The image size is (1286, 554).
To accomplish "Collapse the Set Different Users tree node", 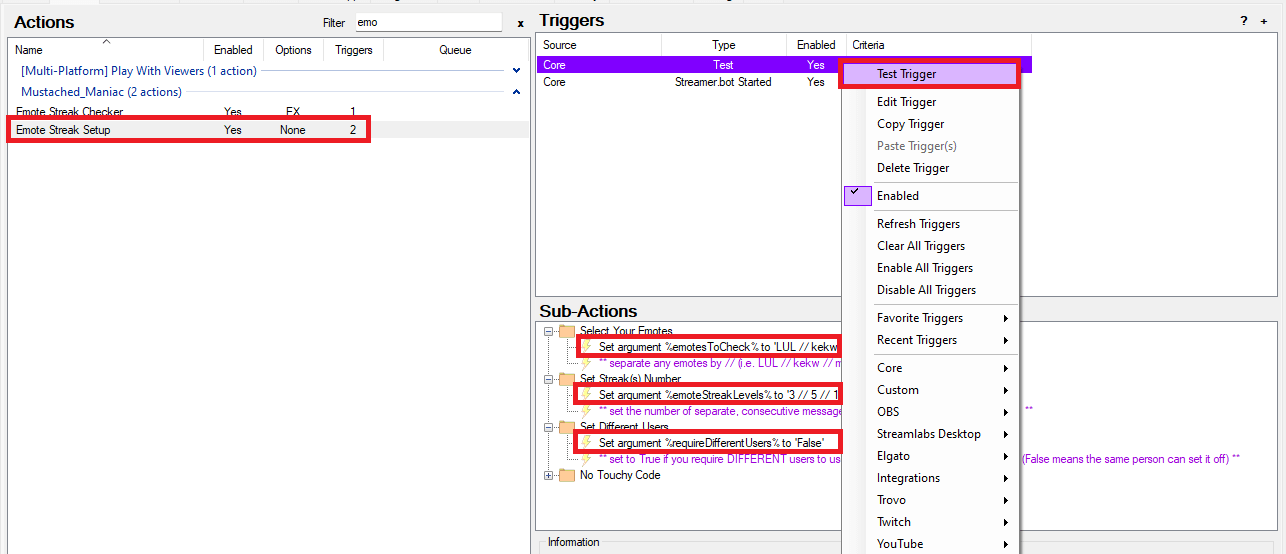I will (548, 427).
